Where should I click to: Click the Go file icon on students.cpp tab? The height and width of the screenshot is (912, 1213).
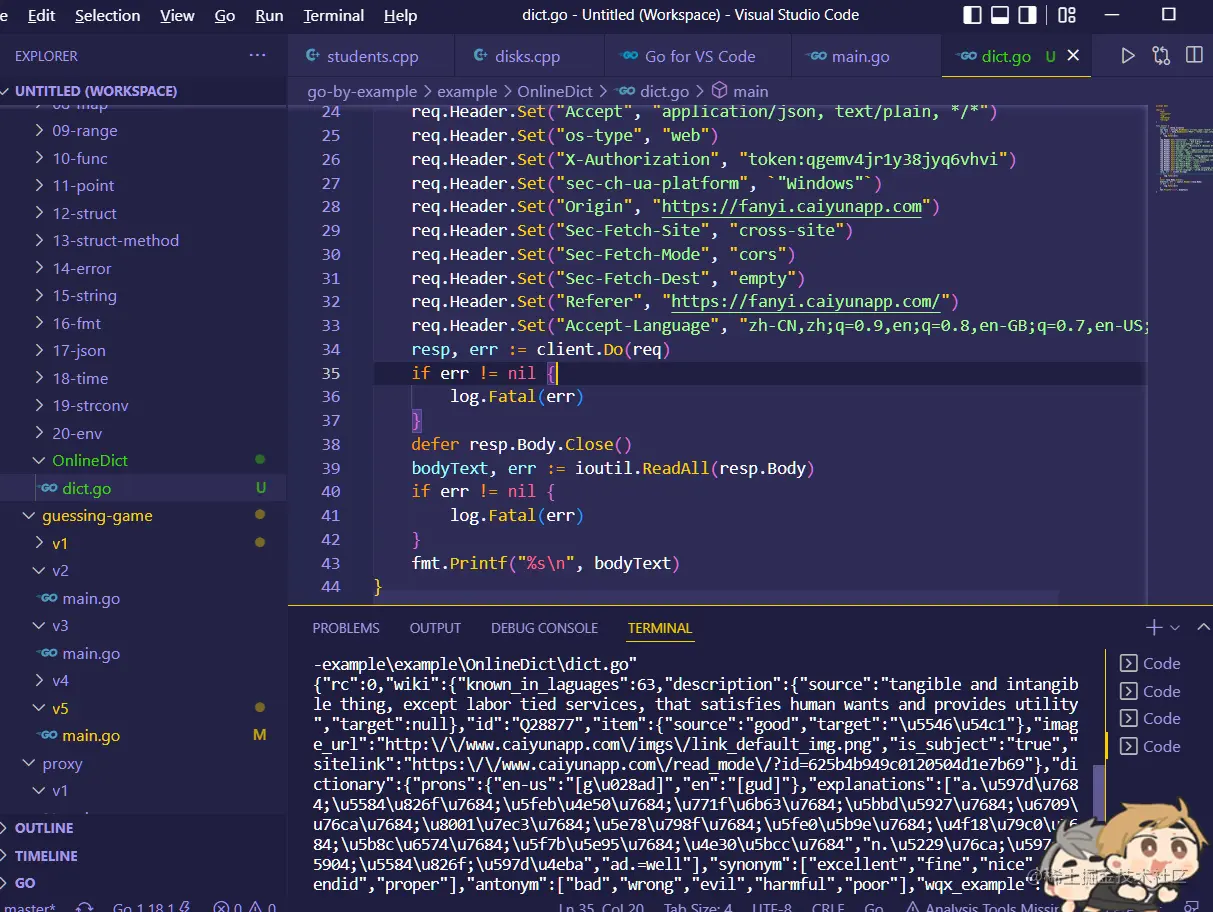point(313,56)
